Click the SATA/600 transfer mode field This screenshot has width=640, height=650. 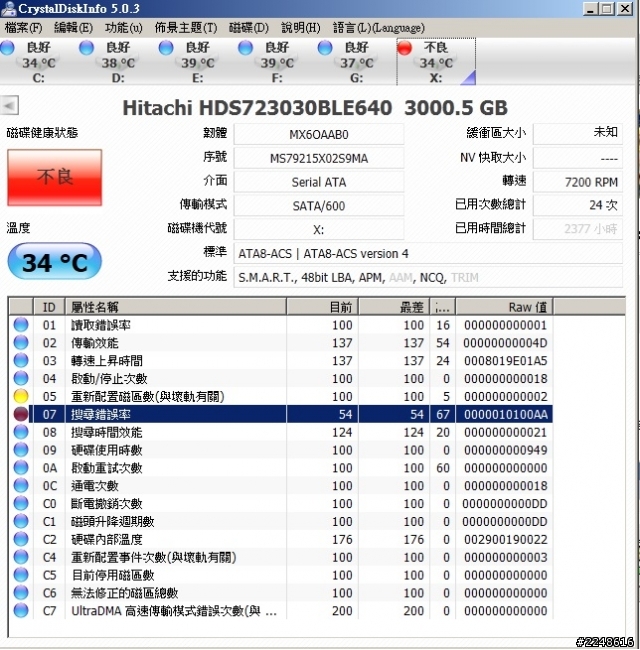point(319,206)
